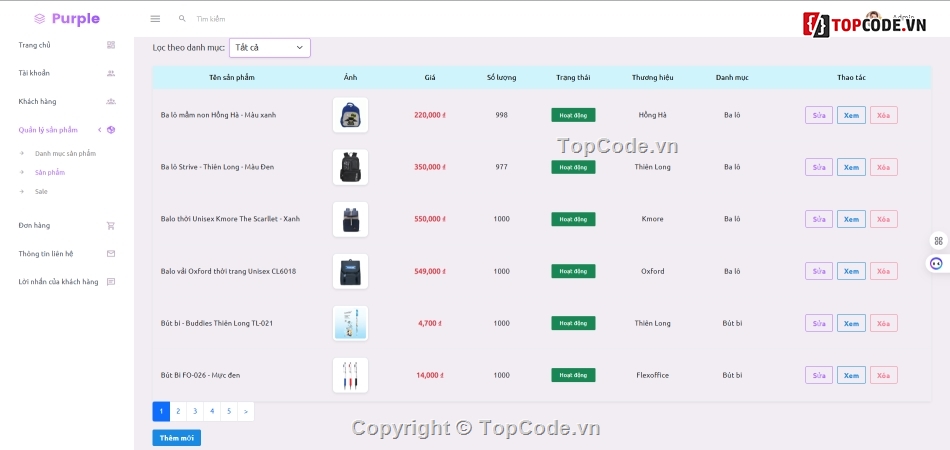Click Xem for Balo vải Oxford CL6018
Viewport: 950px width, 450px height.
(851, 271)
